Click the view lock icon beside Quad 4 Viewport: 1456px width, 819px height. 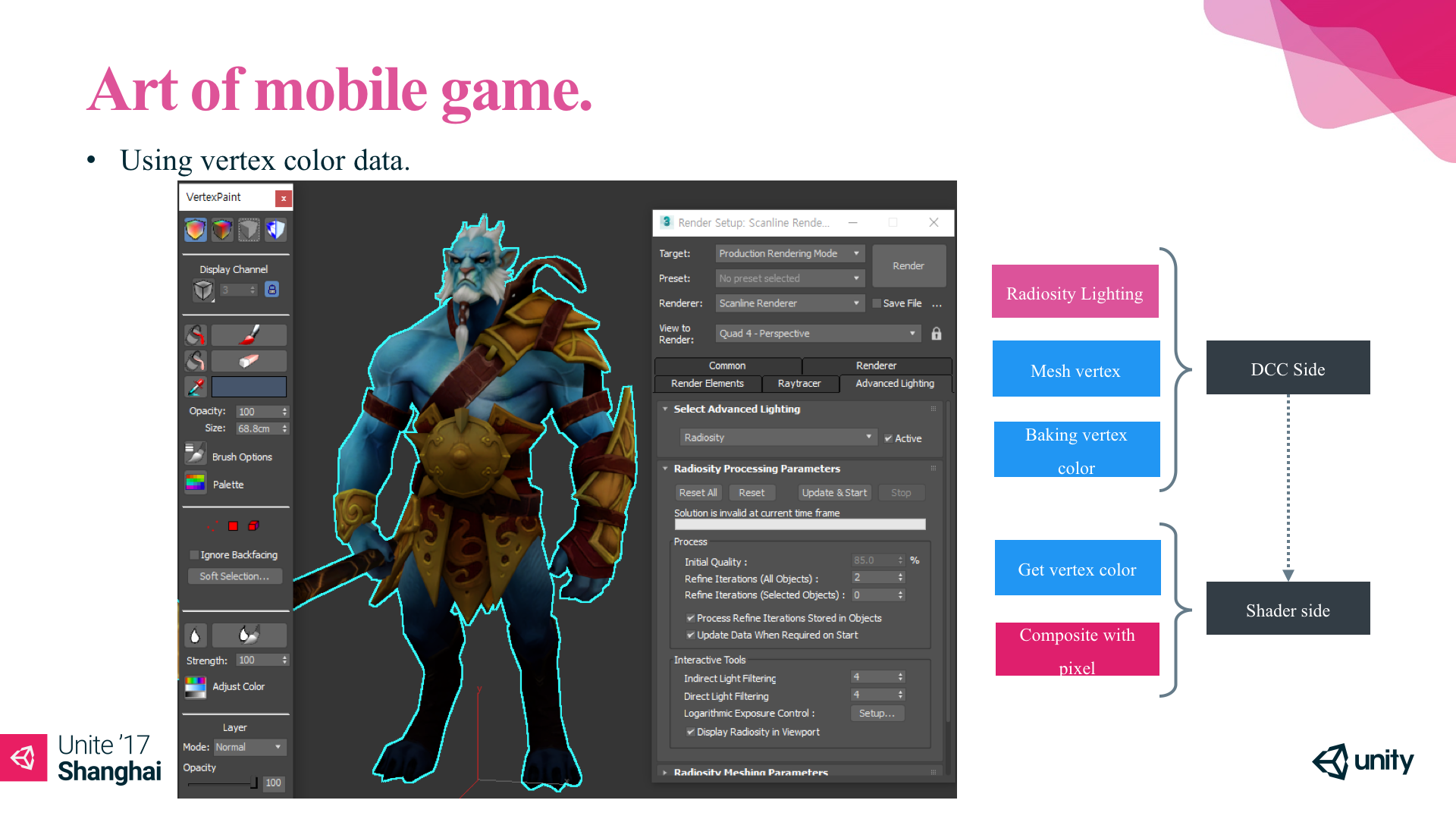click(x=937, y=334)
